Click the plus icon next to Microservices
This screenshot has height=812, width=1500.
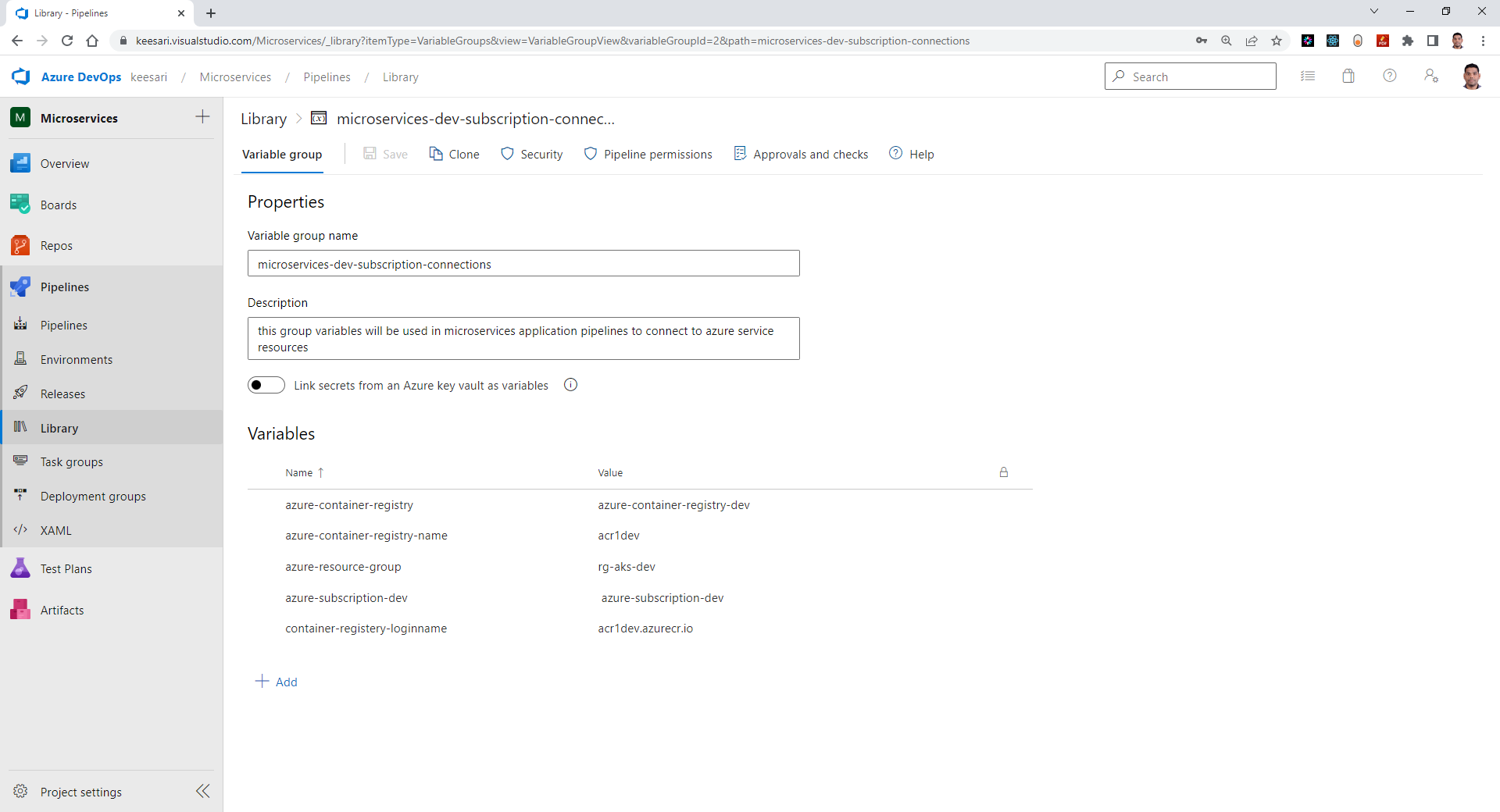pos(202,117)
